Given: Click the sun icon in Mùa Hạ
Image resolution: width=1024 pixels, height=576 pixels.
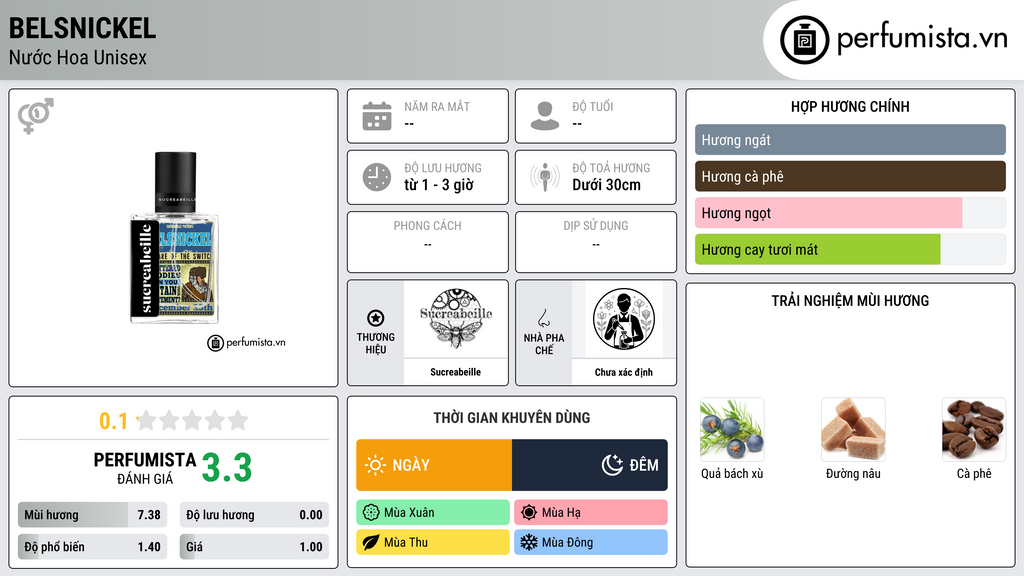Looking at the screenshot, I should click(529, 513).
